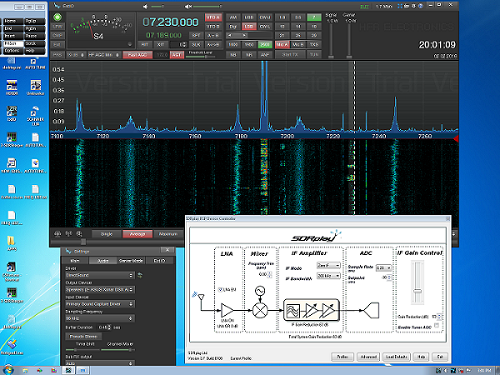Click the Single spectrum mode button
500x375 pixels.
click(106, 234)
